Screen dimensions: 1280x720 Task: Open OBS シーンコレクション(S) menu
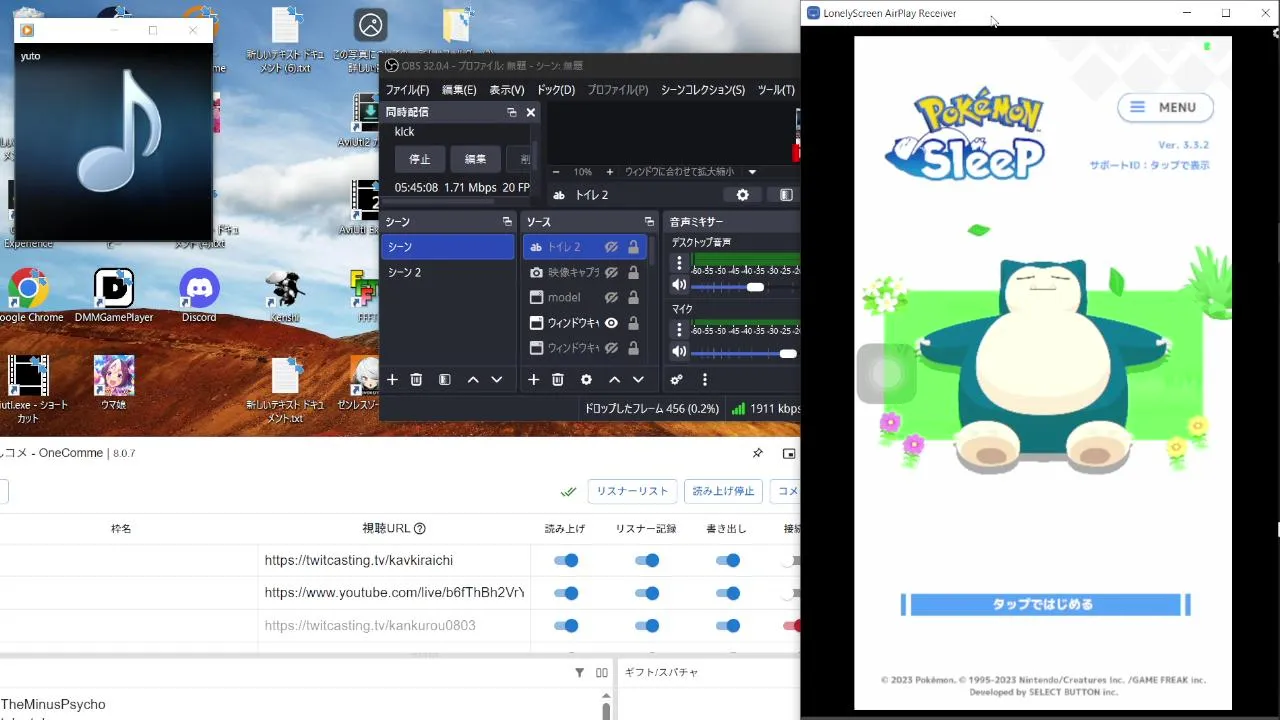[703, 90]
